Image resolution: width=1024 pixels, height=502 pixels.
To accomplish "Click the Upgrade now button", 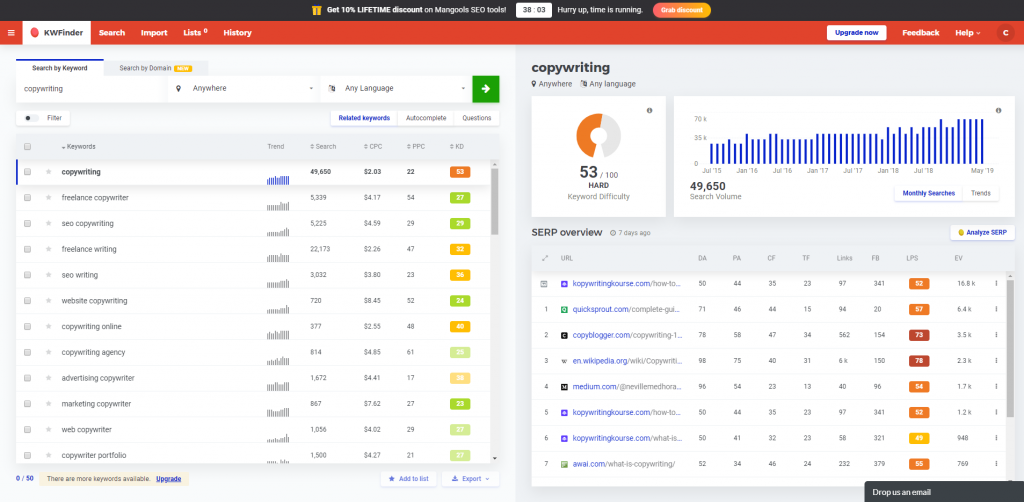I will (856, 33).
